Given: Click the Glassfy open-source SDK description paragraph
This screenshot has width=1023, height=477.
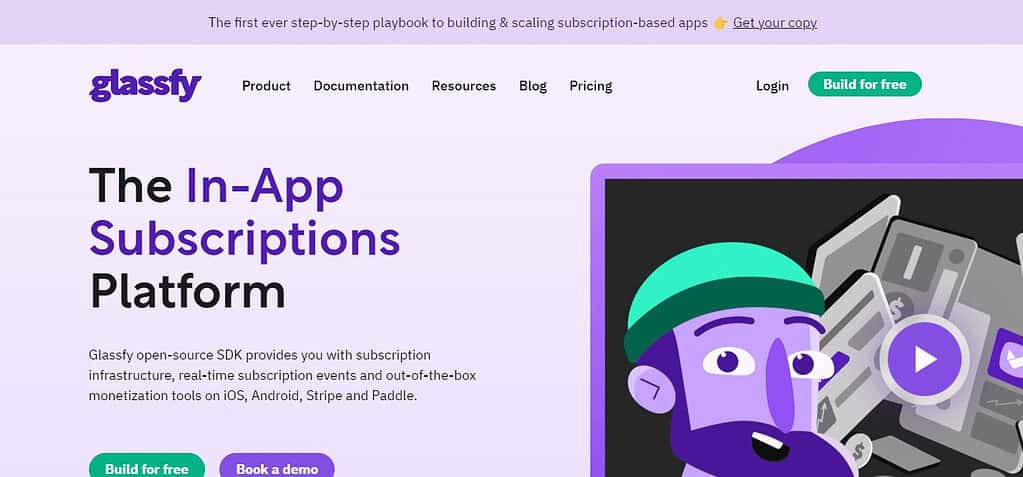Looking at the screenshot, I should [282, 375].
